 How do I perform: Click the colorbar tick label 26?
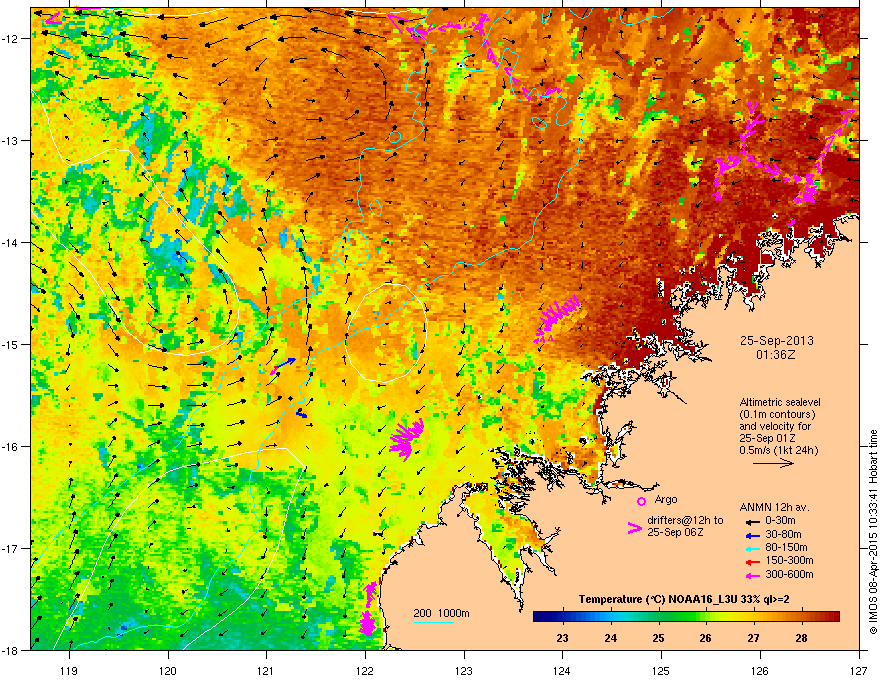coord(705,638)
